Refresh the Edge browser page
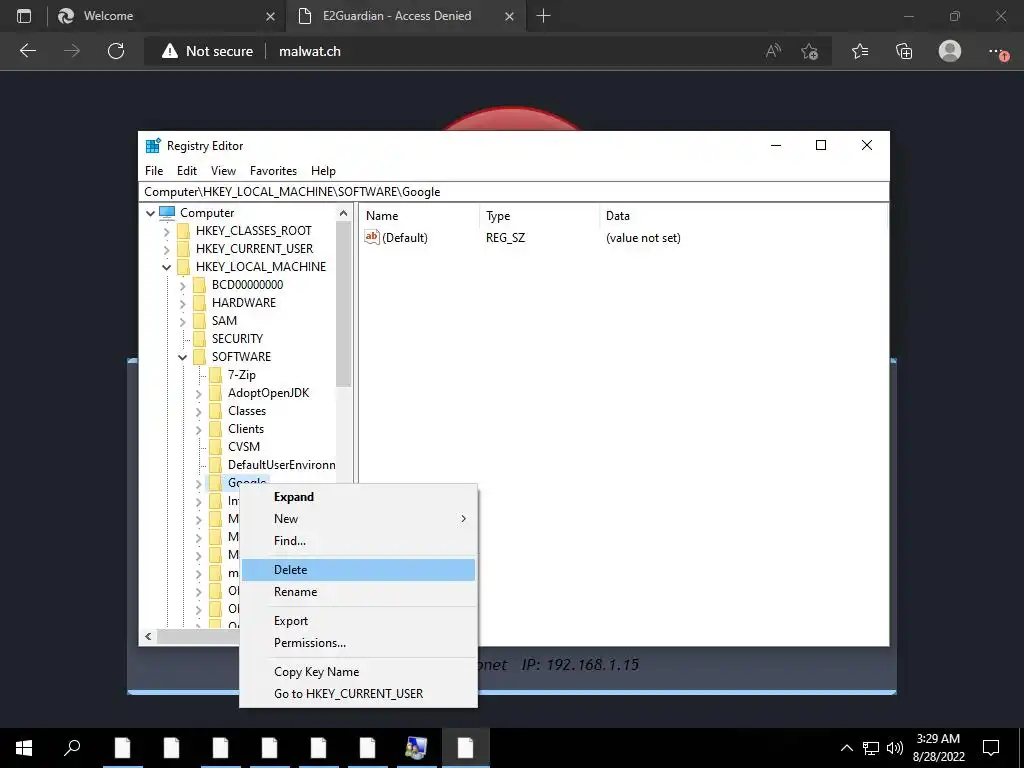Viewport: 1024px width, 768px height. tap(116, 51)
